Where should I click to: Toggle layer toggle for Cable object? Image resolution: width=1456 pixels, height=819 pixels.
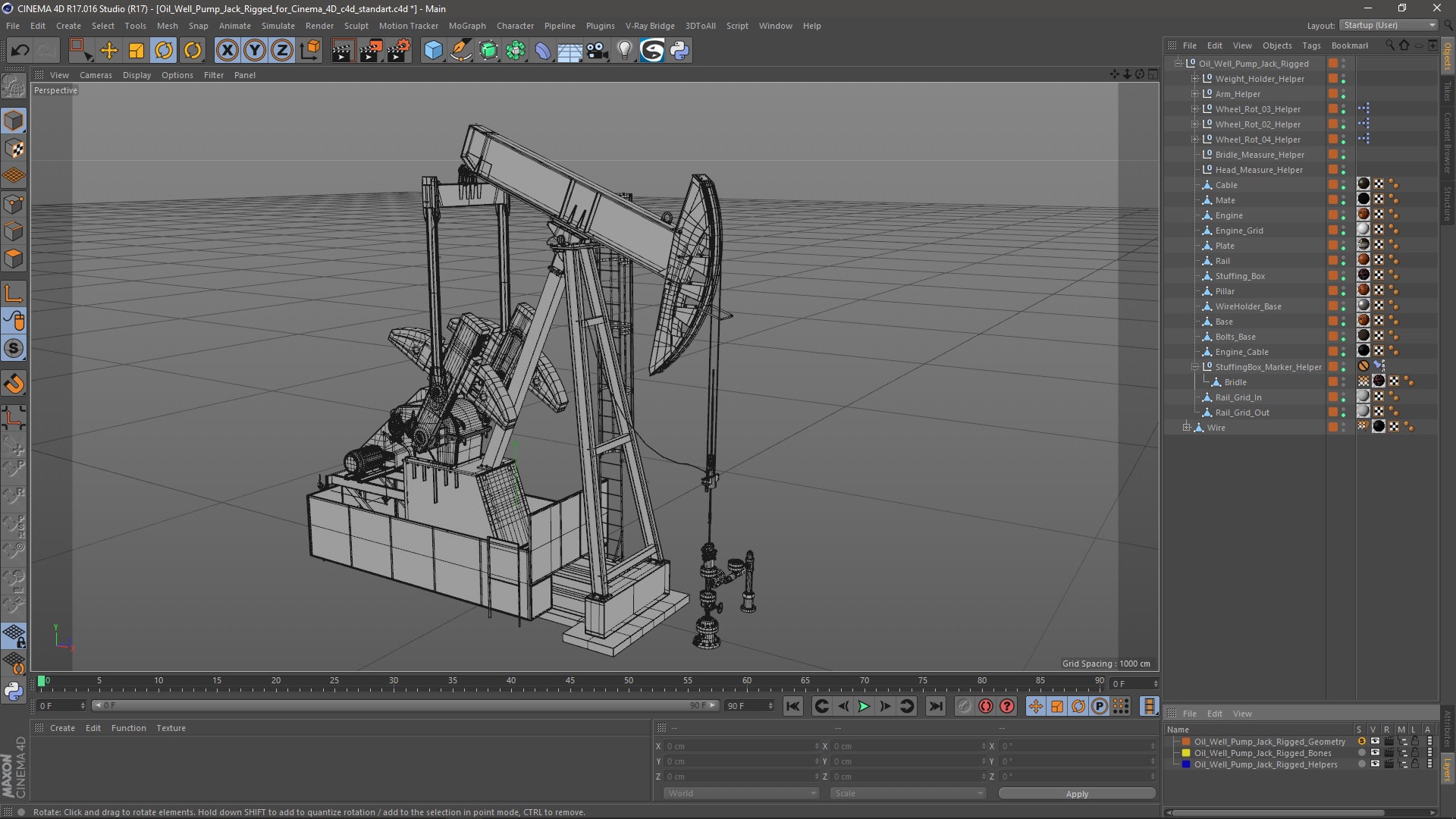(x=1332, y=185)
